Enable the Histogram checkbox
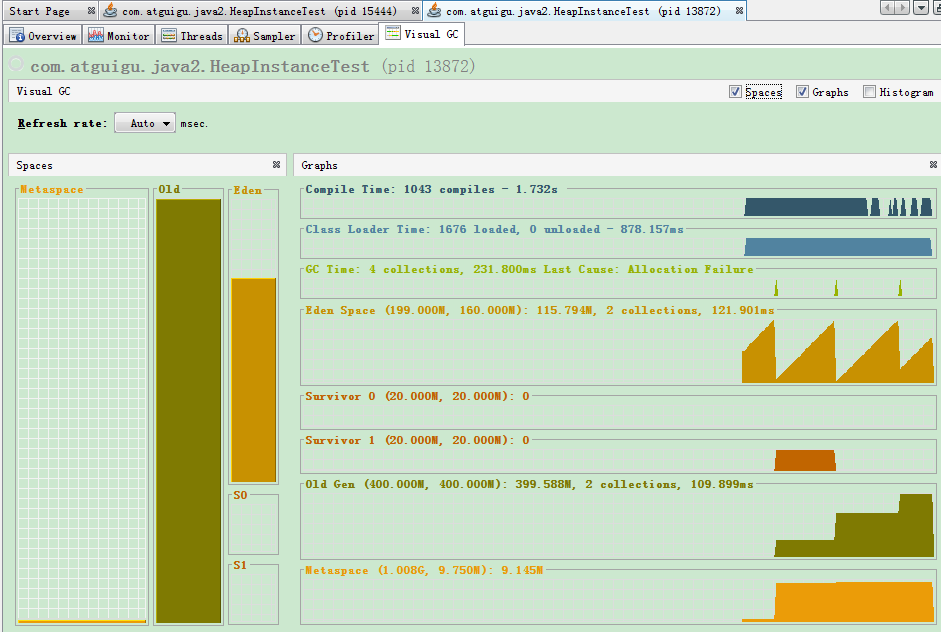This screenshot has width=941, height=632. pos(869,91)
